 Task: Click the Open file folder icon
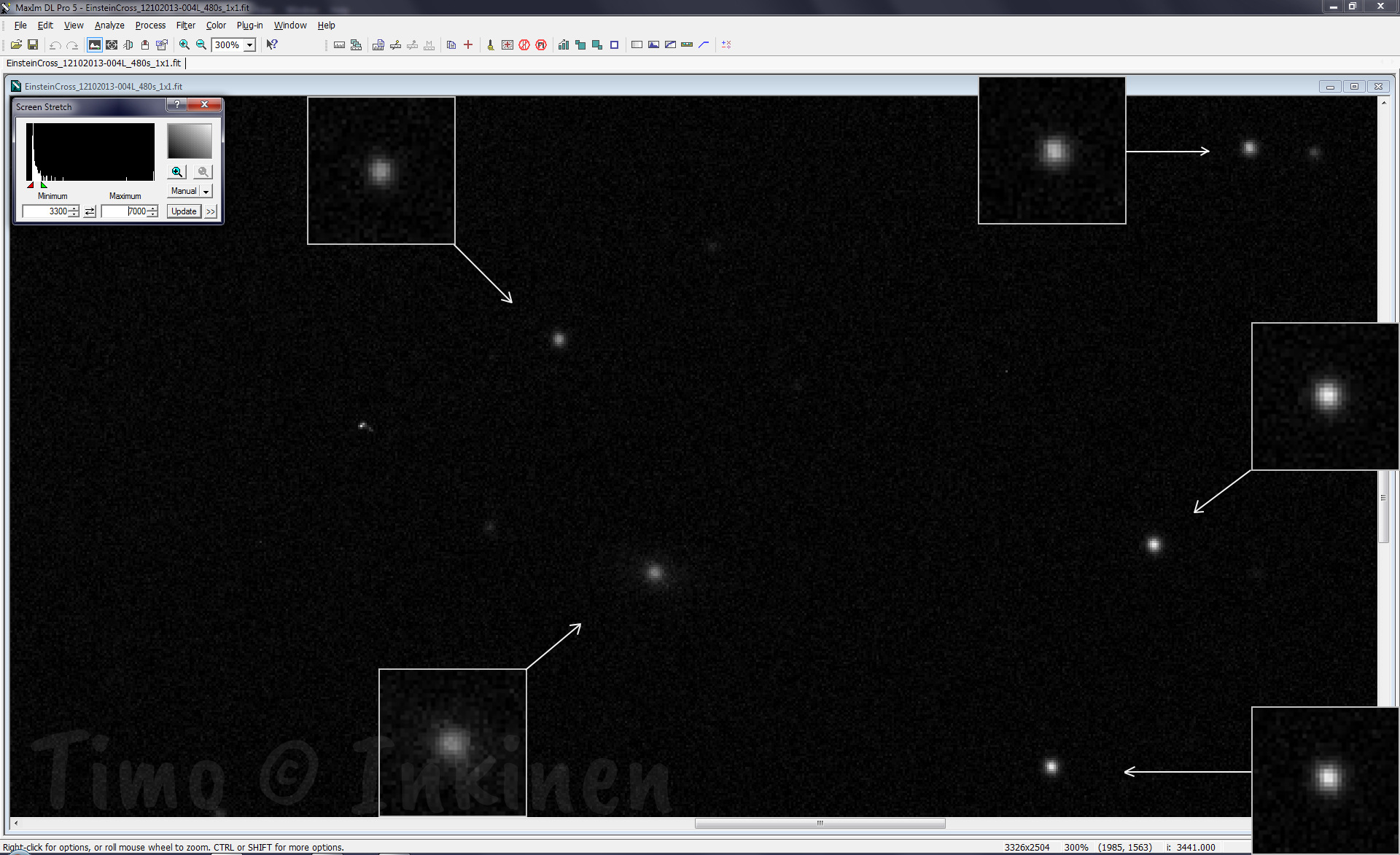pos(15,45)
